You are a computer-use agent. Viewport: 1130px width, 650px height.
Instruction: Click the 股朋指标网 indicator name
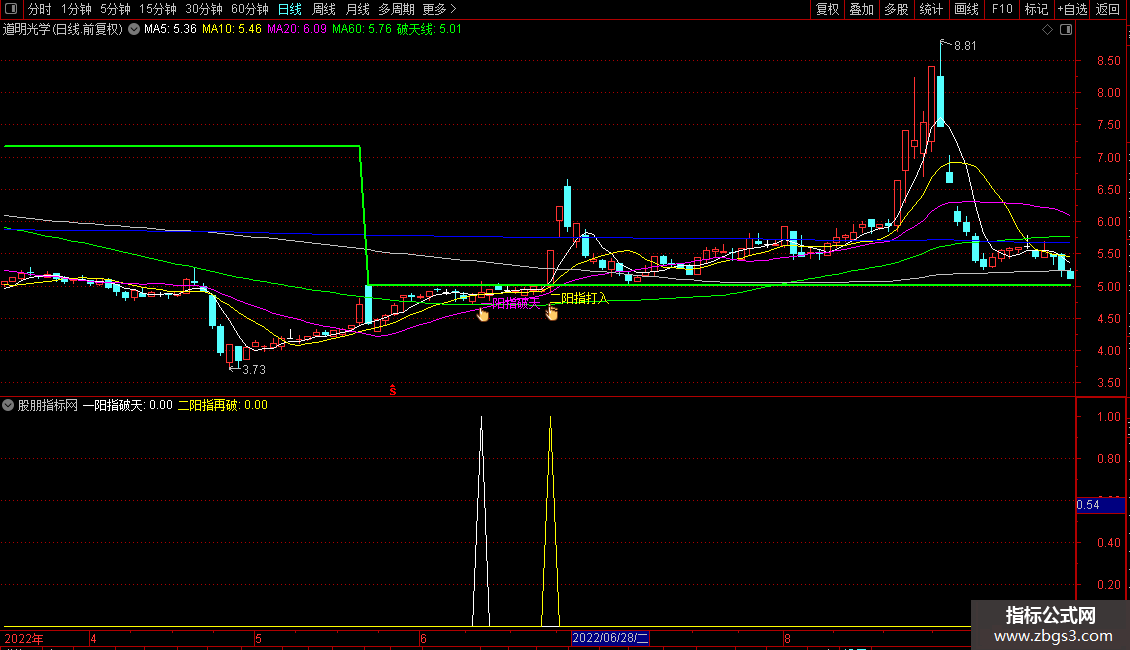(48, 405)
